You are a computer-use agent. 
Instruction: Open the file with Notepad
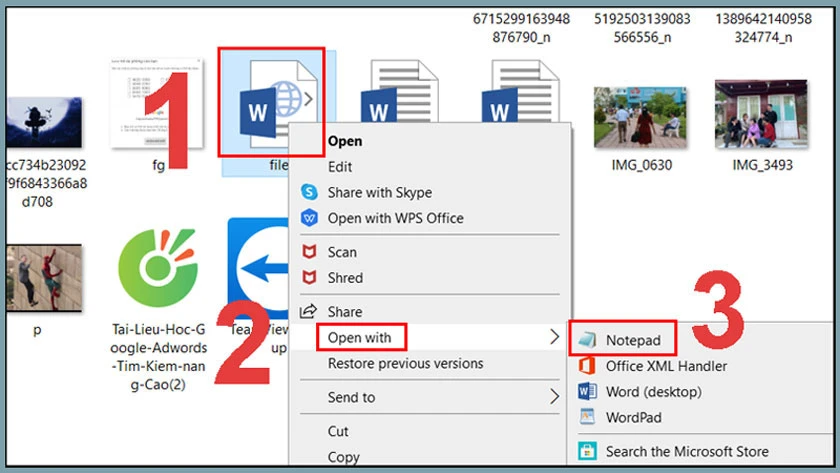tap(633, 340)
